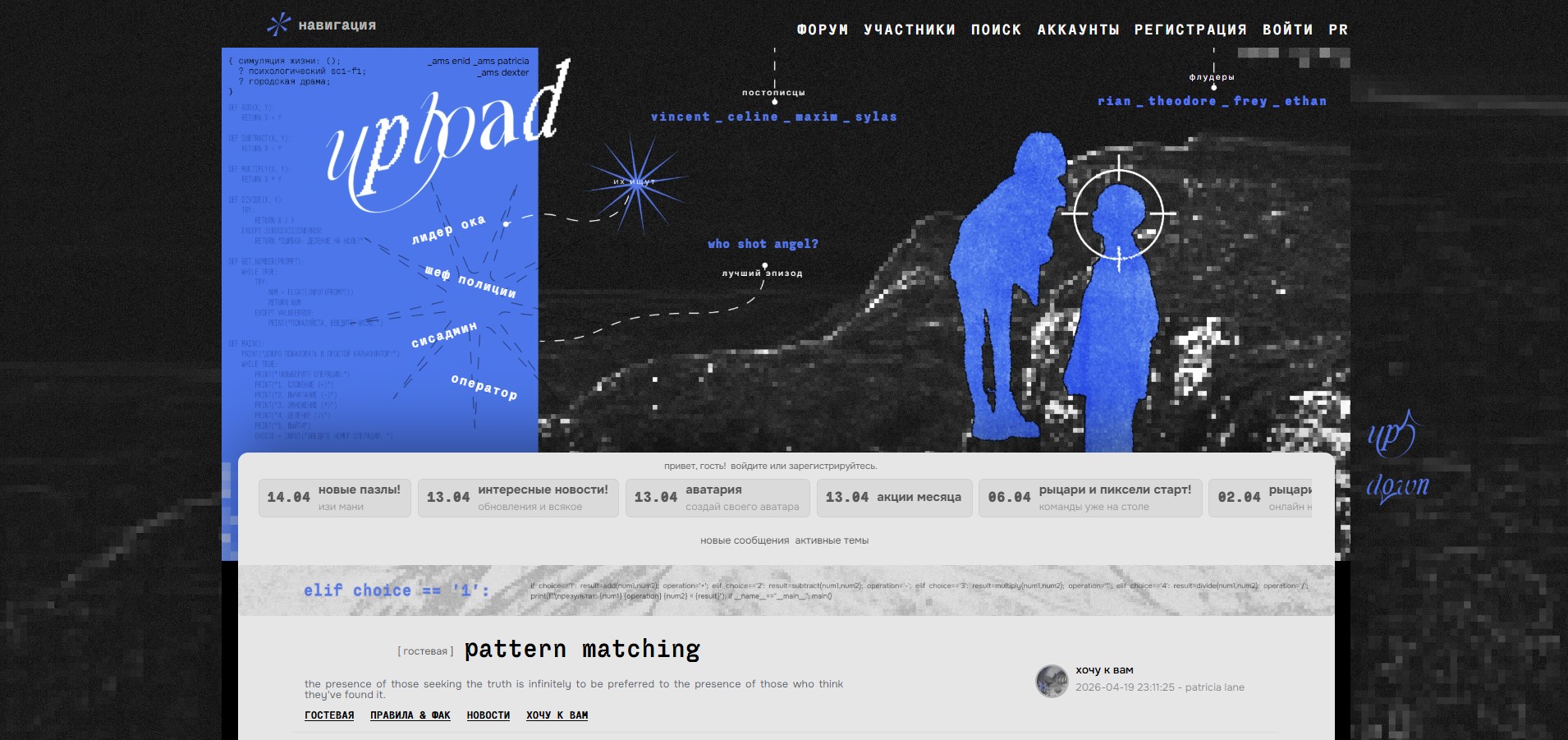Image resolution: width=1568 pixels, height=740 pixels.
Task: Open news card 'интересные новости!' 13.04
Action: pyautogui.click(x=518, y=498)
